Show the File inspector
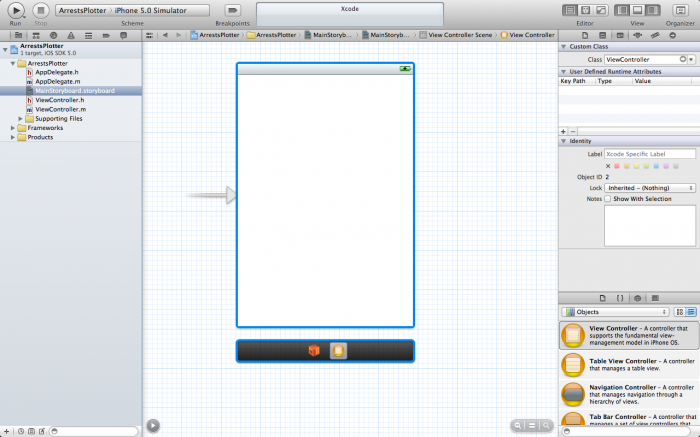 pyautogui.click(x=585, y=35)
